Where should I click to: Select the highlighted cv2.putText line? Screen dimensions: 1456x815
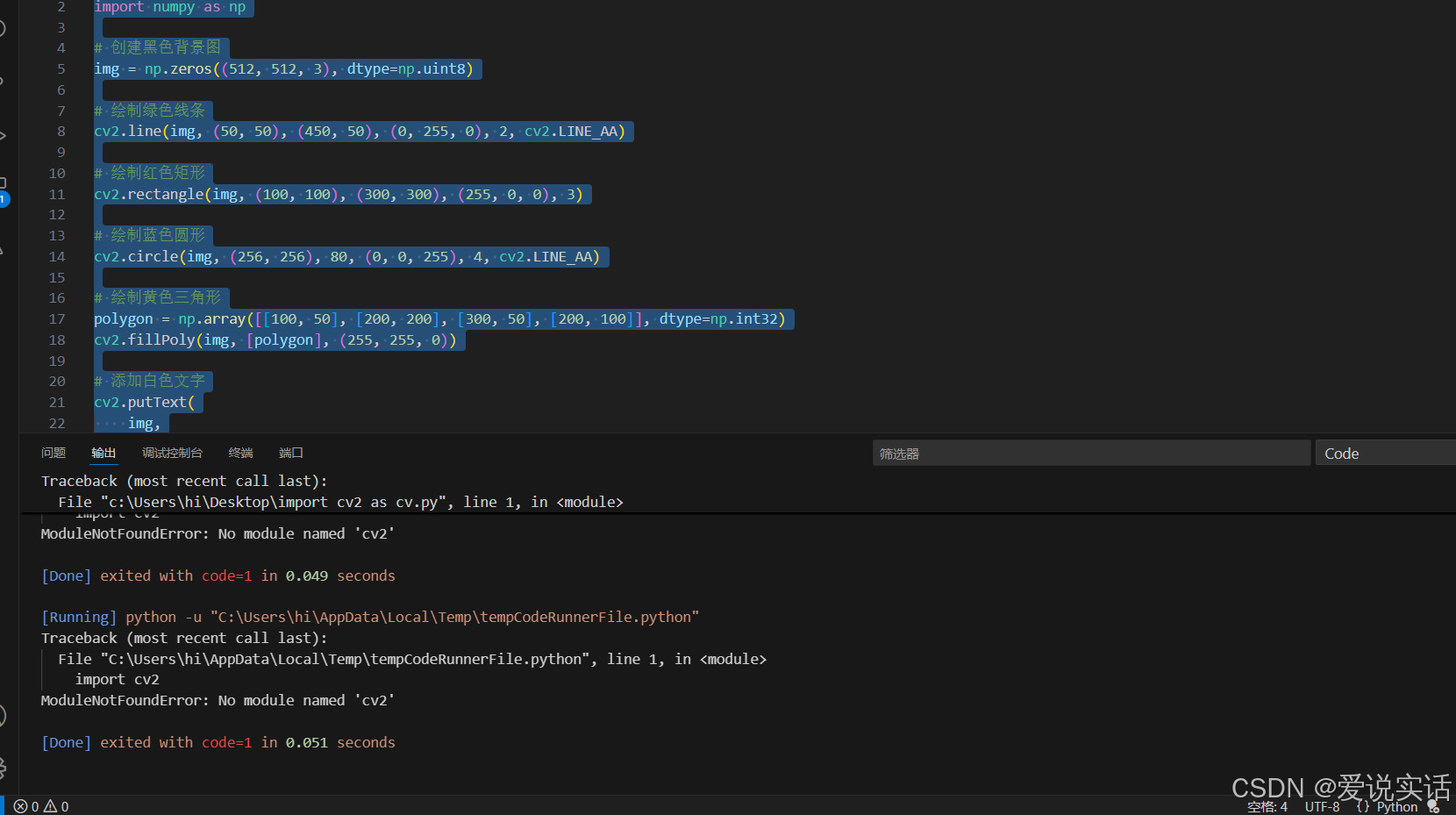point(146,402)
